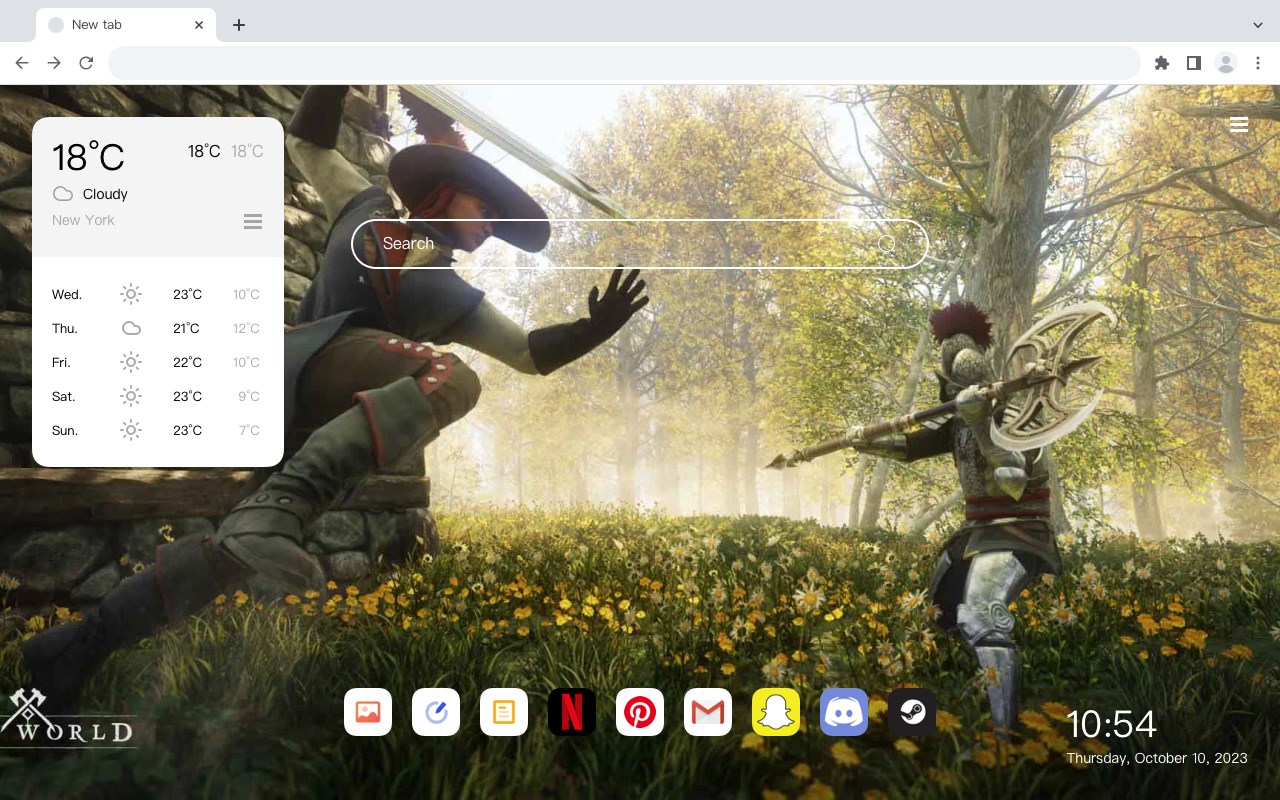The height and width of the screenshot is (800, 1280).
Task: Click the Wednesday sunny forecast icon
Action: 131,294
